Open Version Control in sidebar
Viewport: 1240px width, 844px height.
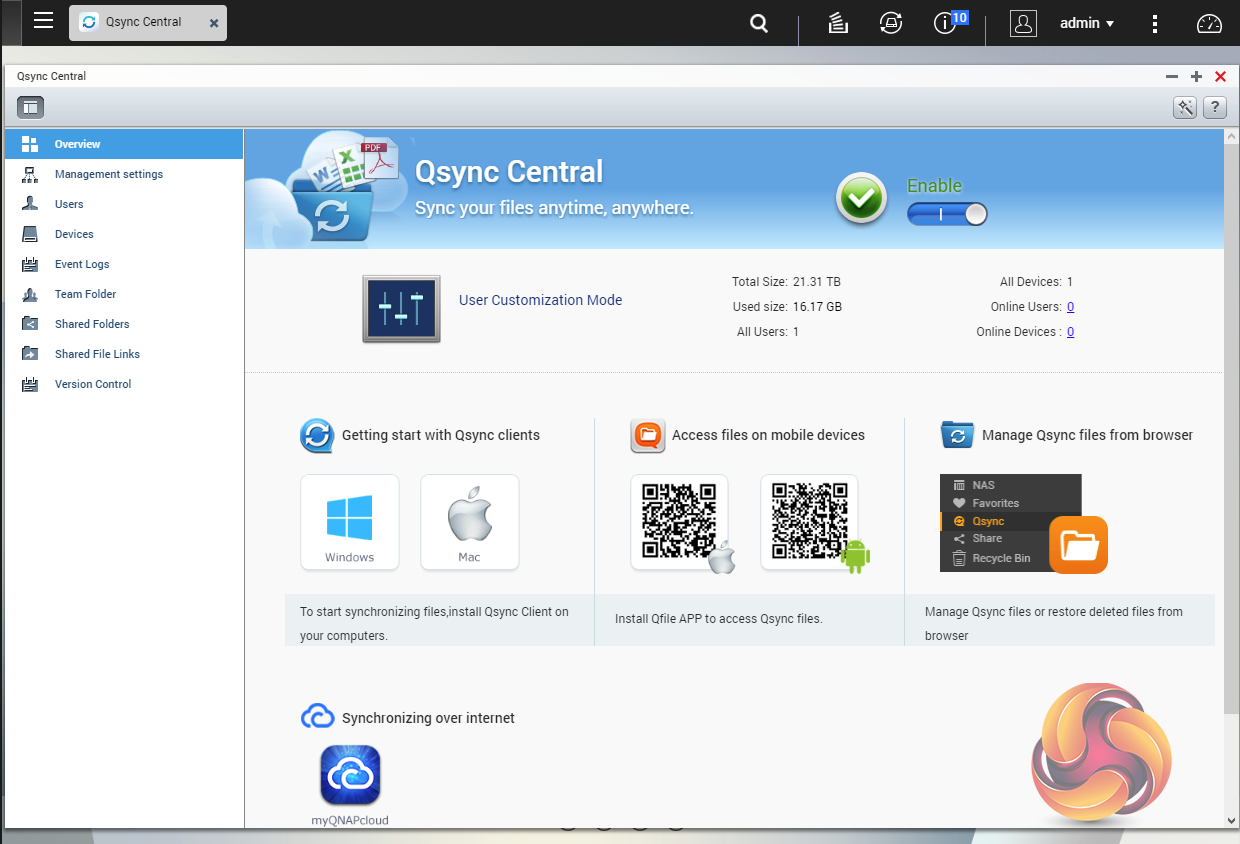tap(92, 384)
